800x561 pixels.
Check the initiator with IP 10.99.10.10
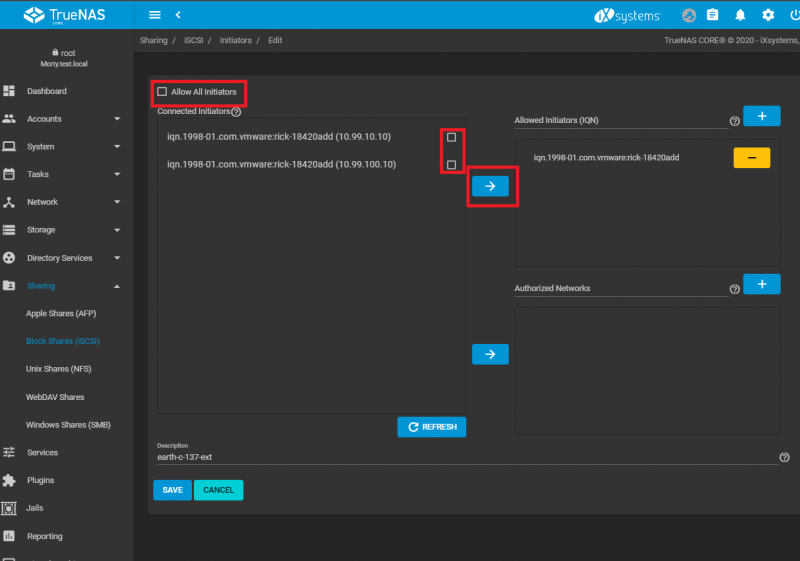coord(451,137)
